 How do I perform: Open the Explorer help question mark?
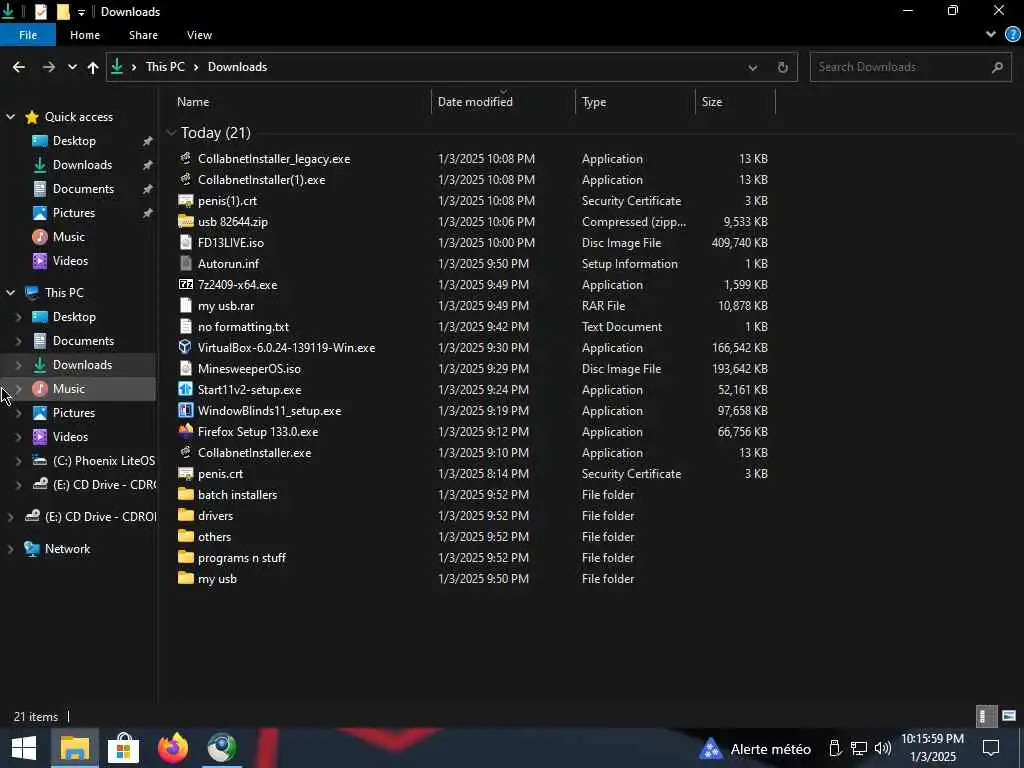1013,35
